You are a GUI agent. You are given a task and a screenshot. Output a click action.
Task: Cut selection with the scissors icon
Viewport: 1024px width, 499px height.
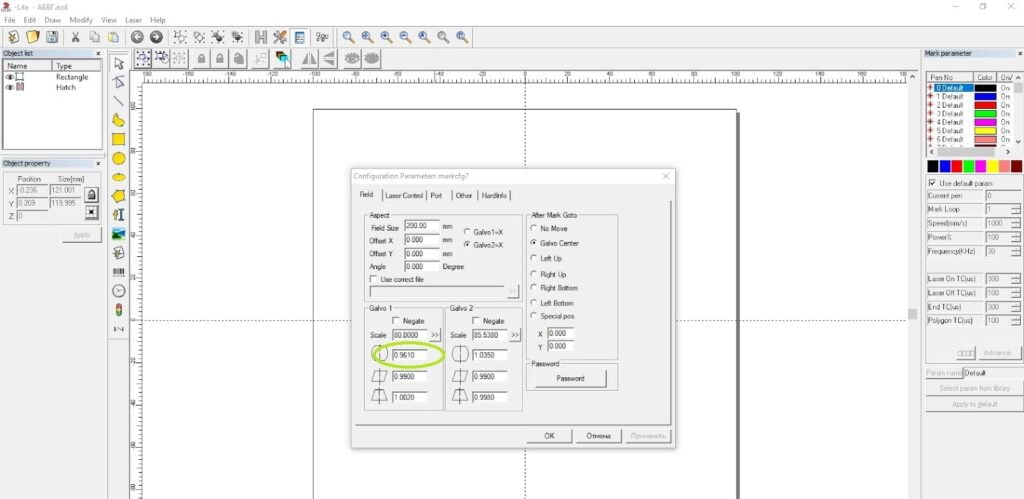pyautogui.click(x=76, y=37)
